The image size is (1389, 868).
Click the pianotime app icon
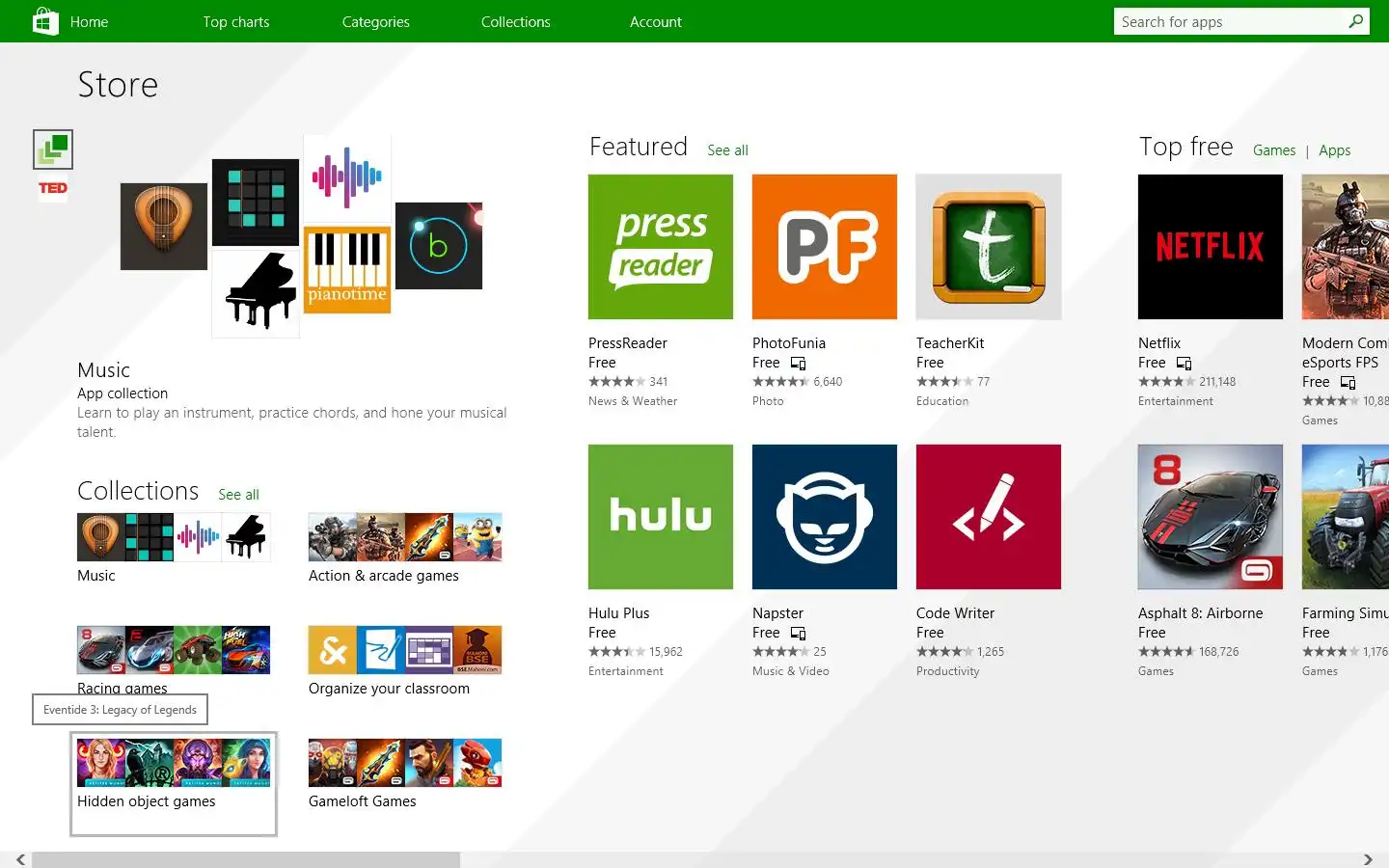click(347, 270)
